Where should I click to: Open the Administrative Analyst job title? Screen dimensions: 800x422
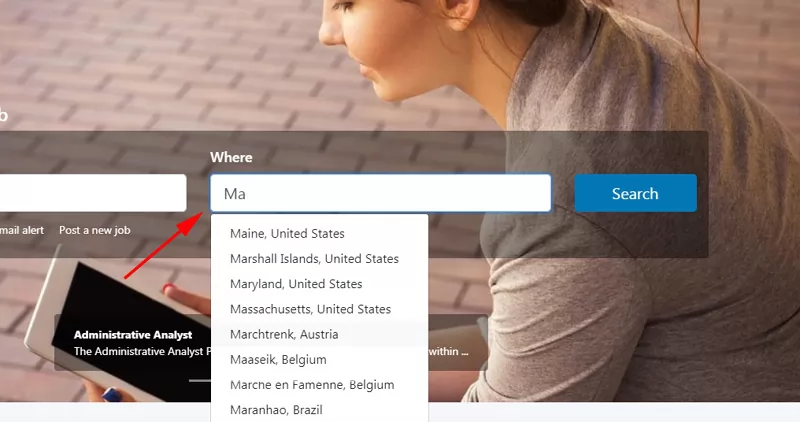(x=133, y=335)
